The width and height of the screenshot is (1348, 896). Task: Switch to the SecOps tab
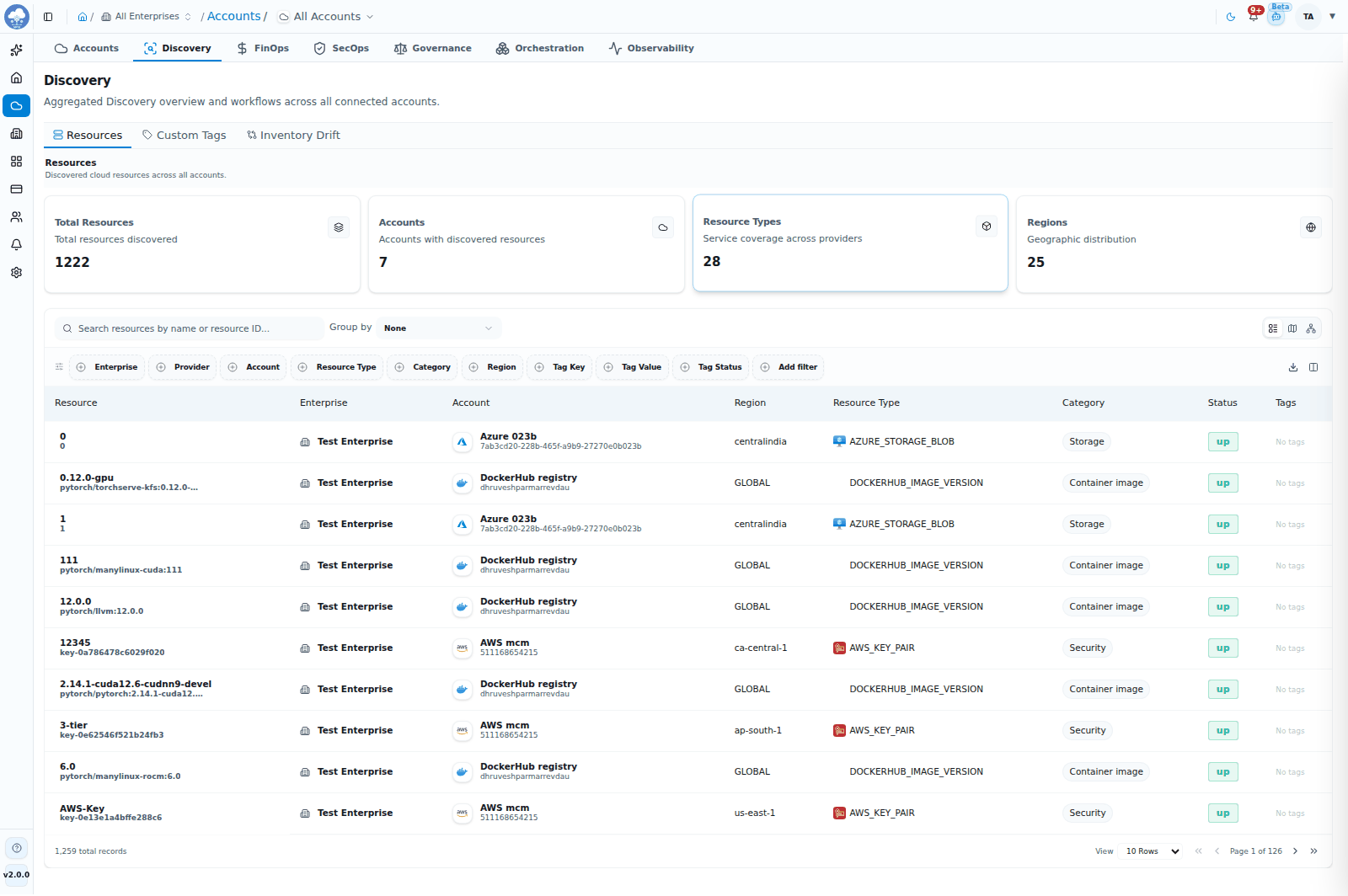click(341, 48)
